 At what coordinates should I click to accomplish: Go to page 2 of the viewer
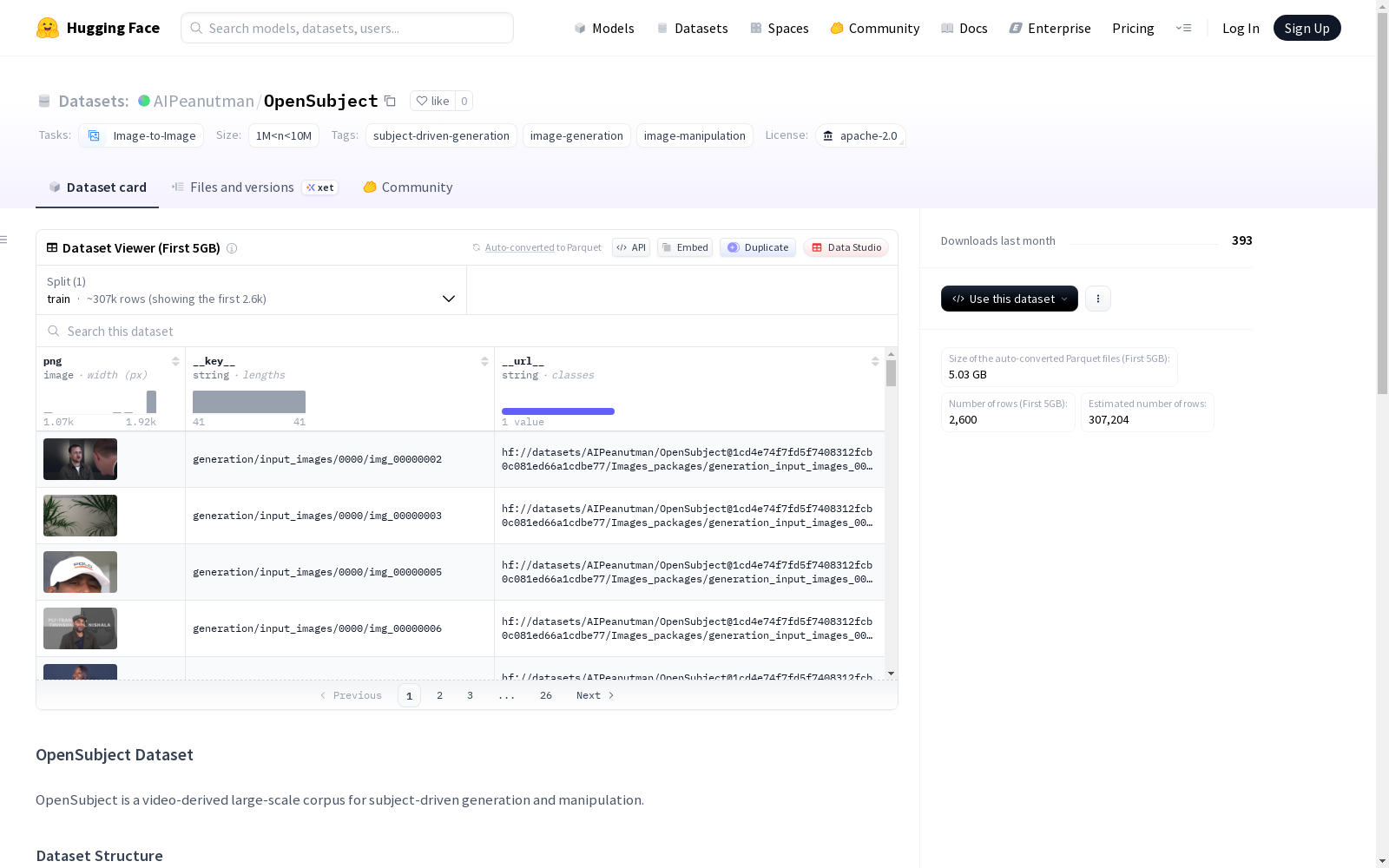[x=440, y=695]
